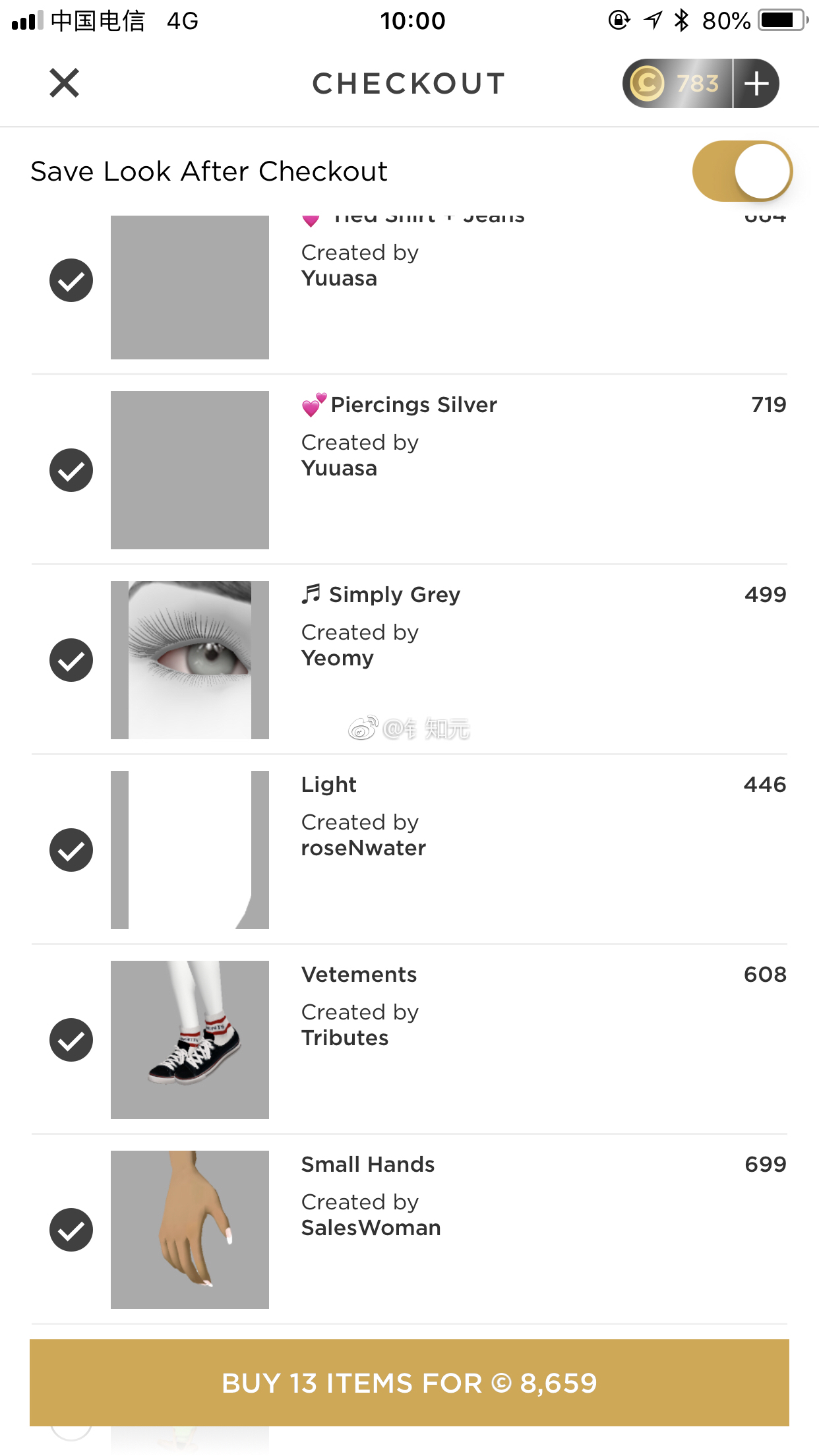Close the checkout screen with X

(x=64, y=83)
